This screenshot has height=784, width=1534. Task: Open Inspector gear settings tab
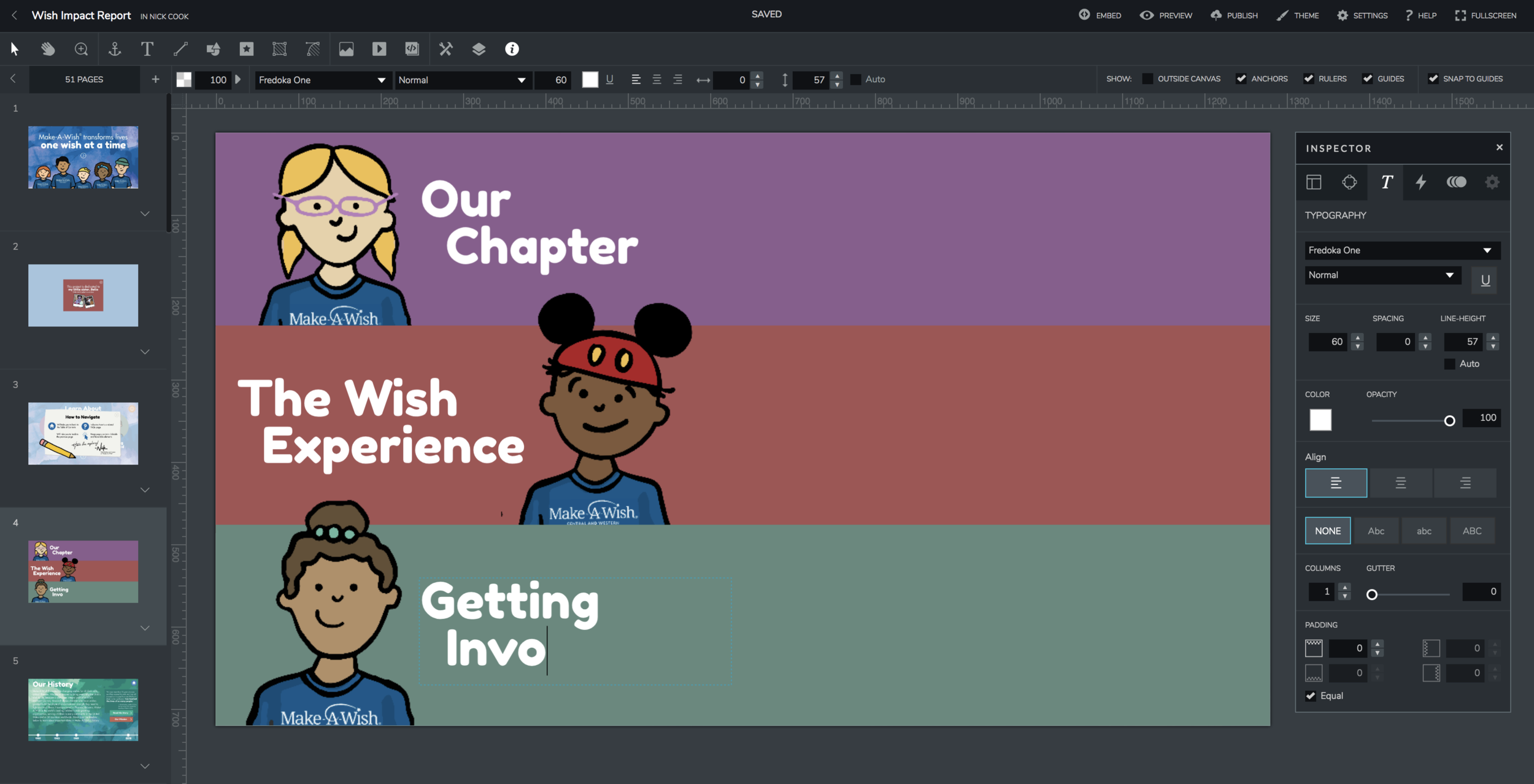(x=1492, y=182)
